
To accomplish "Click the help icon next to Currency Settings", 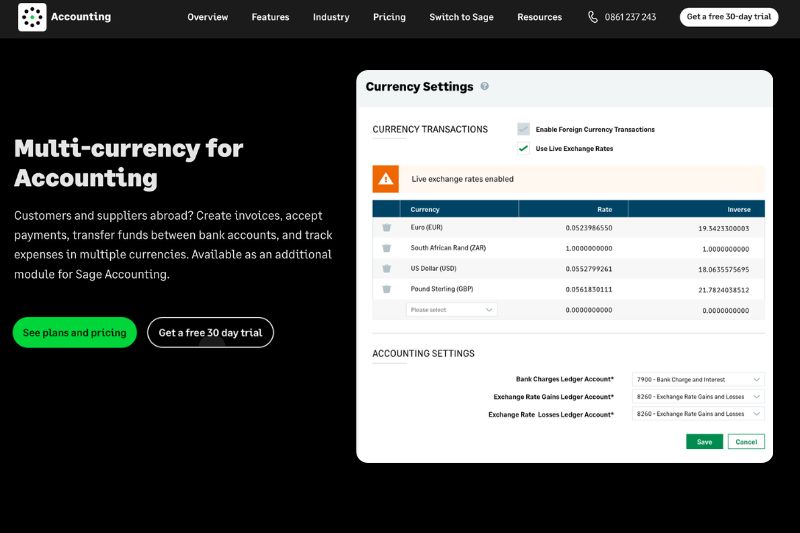I will point(485,86).
